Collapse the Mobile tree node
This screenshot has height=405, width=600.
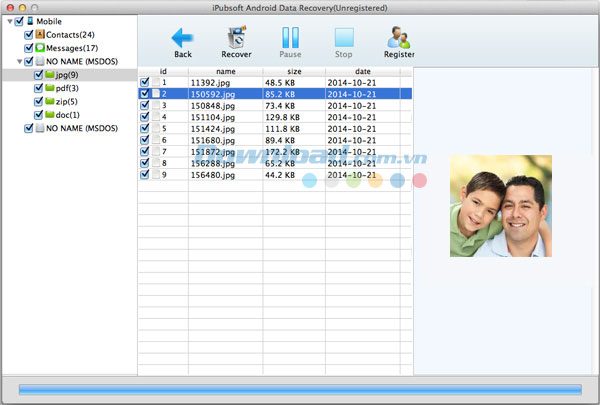pyautogui.click(x=10, y=21)
